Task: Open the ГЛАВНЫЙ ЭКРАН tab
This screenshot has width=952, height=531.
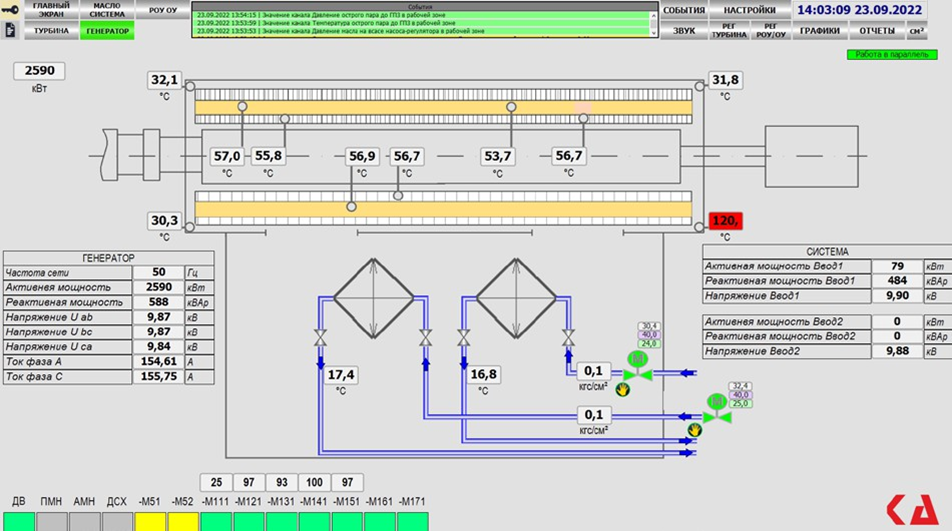Action: click(51, 10)
